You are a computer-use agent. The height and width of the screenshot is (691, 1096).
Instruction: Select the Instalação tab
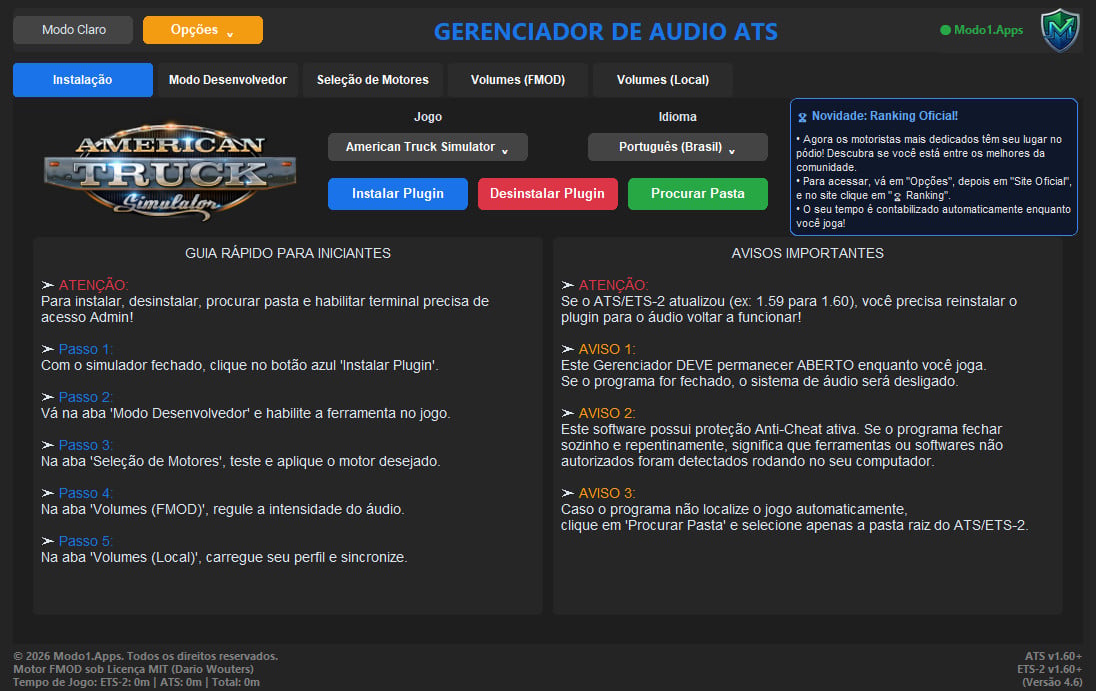click(82, 80)
